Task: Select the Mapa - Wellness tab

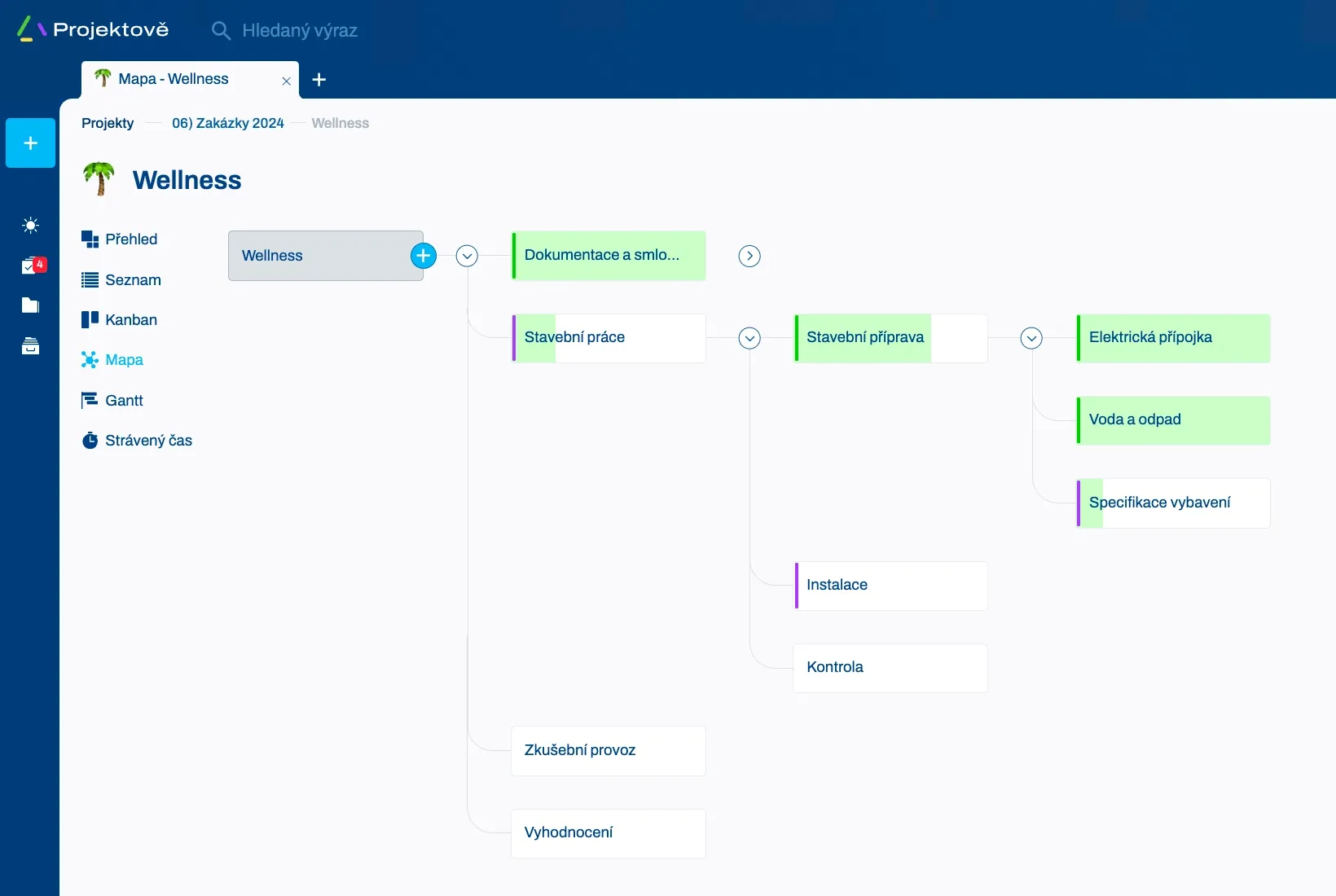Action: pos(190,80)
